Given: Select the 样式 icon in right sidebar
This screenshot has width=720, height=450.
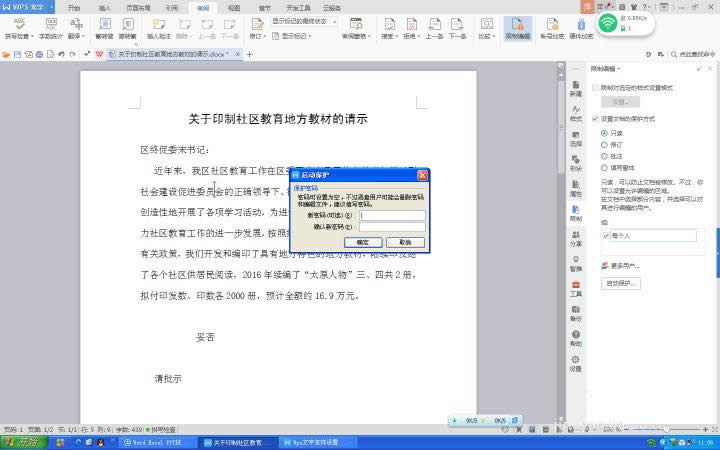Looking at the screenshot, I should (576, 111).
